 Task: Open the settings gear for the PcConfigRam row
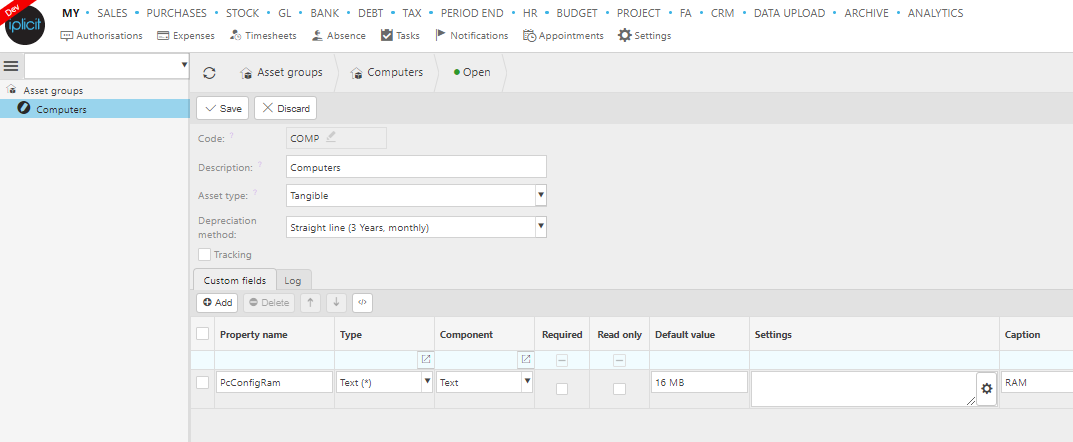pyautogui.click(x=986, y=389)
